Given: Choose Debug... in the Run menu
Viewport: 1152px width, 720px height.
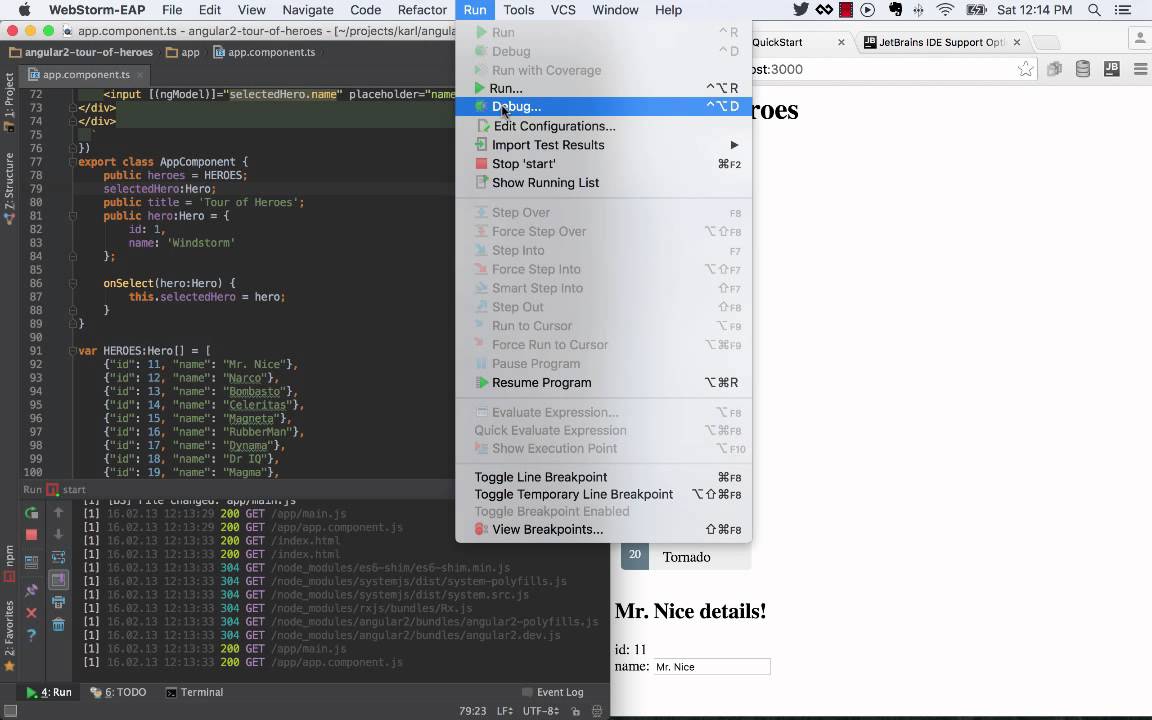Looking at the screenshot, I should pos(604,107).
